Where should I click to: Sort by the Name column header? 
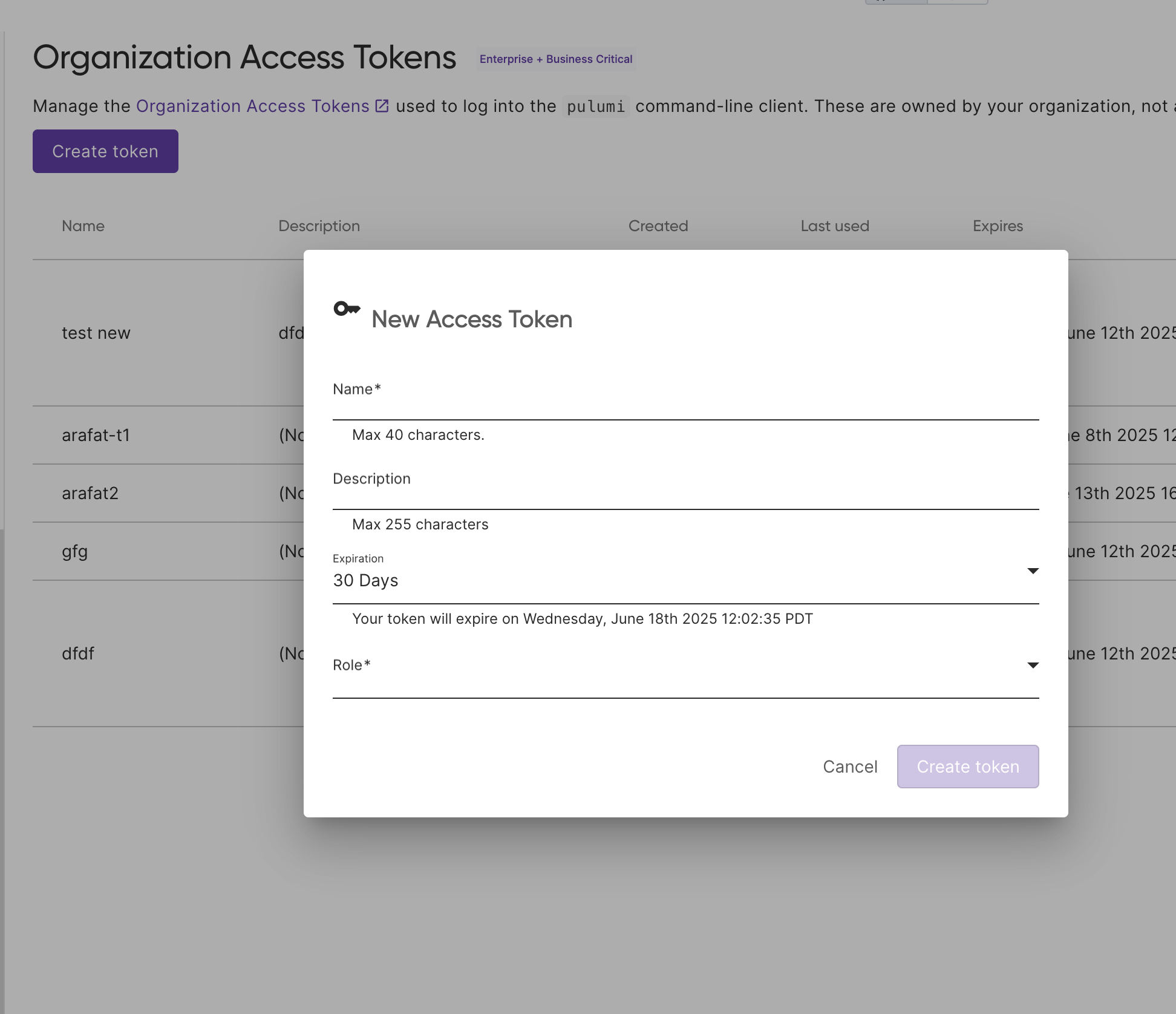83,226
